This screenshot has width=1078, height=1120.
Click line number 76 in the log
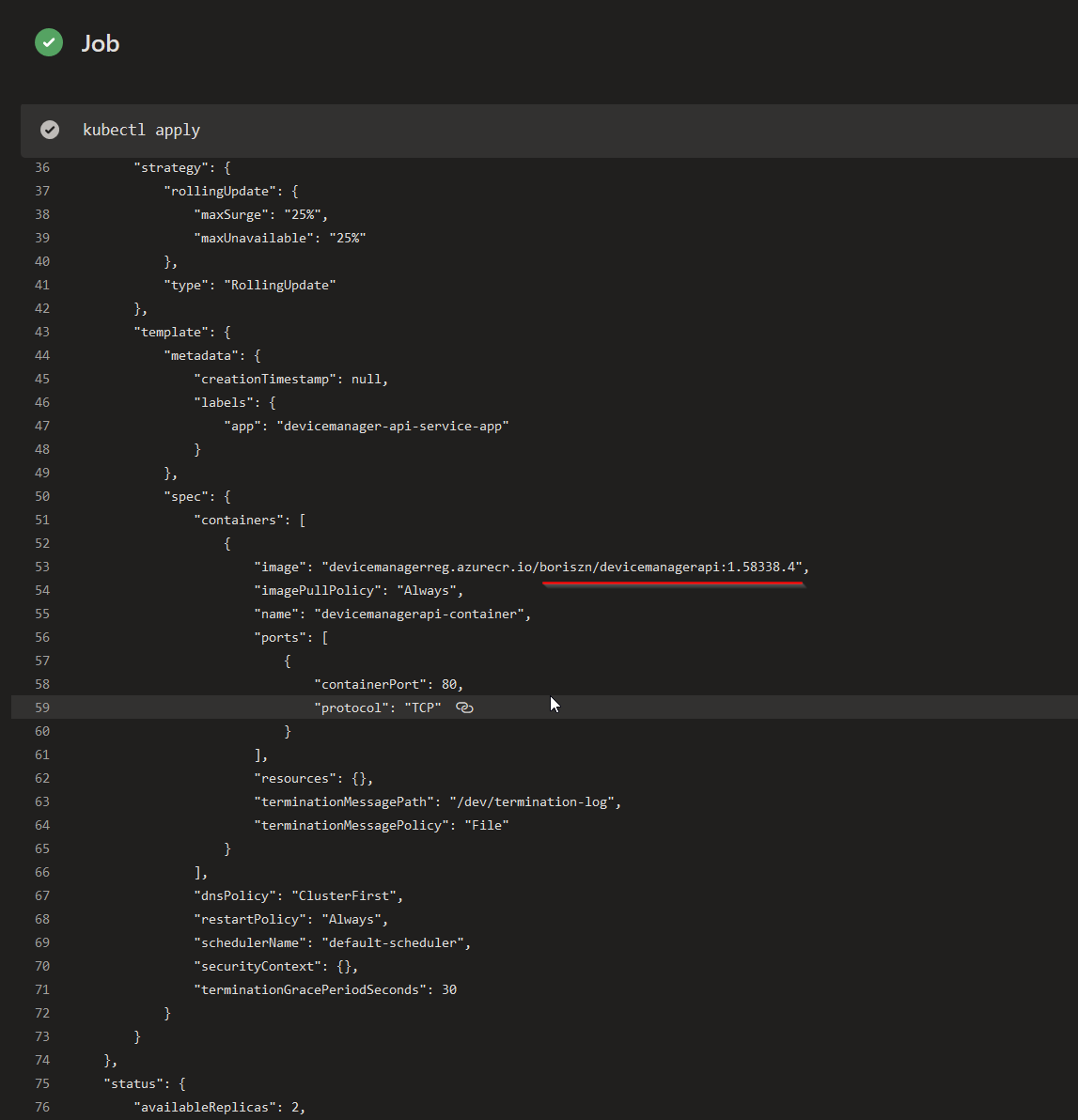tap(41, 1107)
